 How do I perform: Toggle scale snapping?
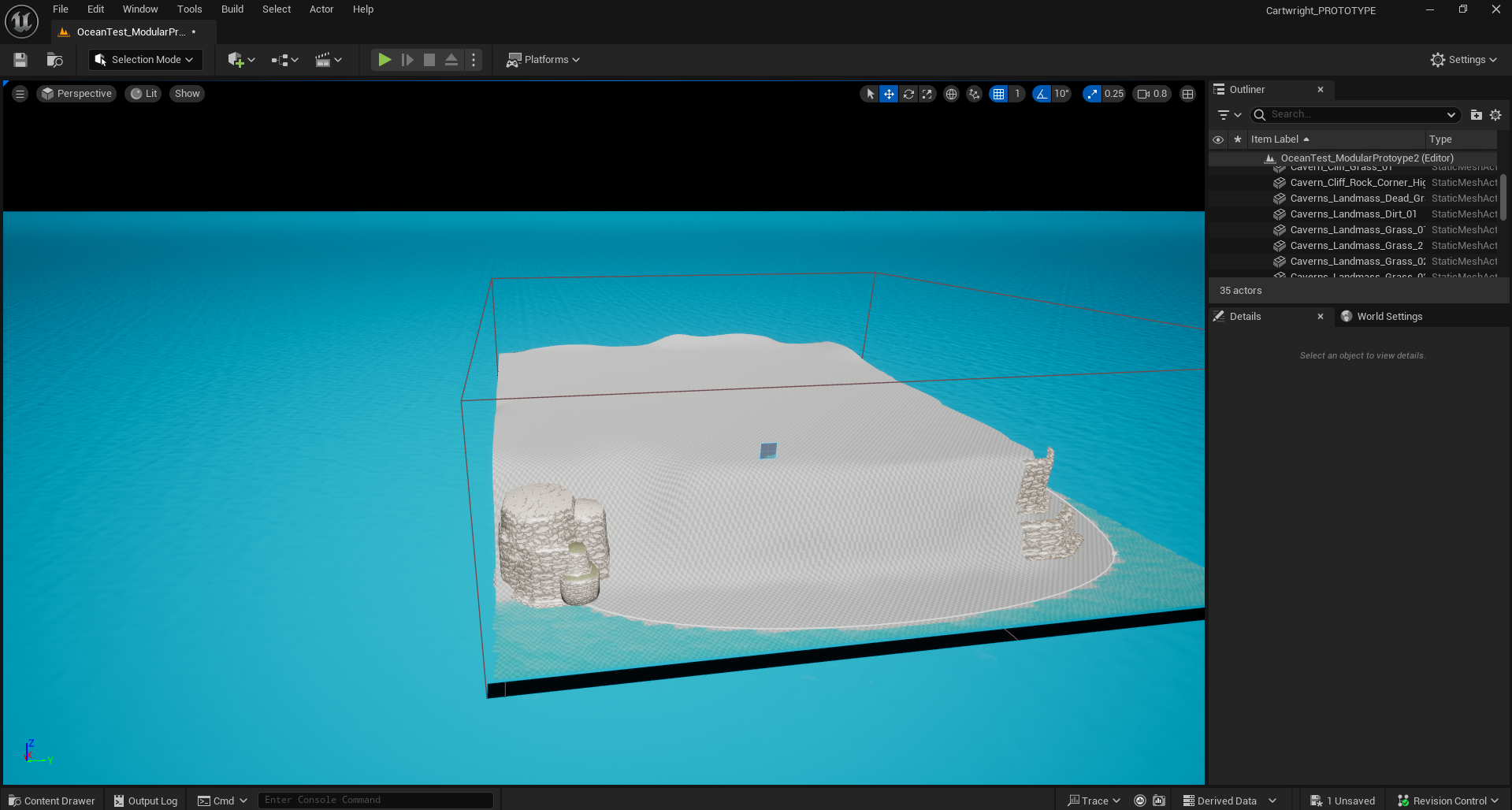[x=1092, y=94]
